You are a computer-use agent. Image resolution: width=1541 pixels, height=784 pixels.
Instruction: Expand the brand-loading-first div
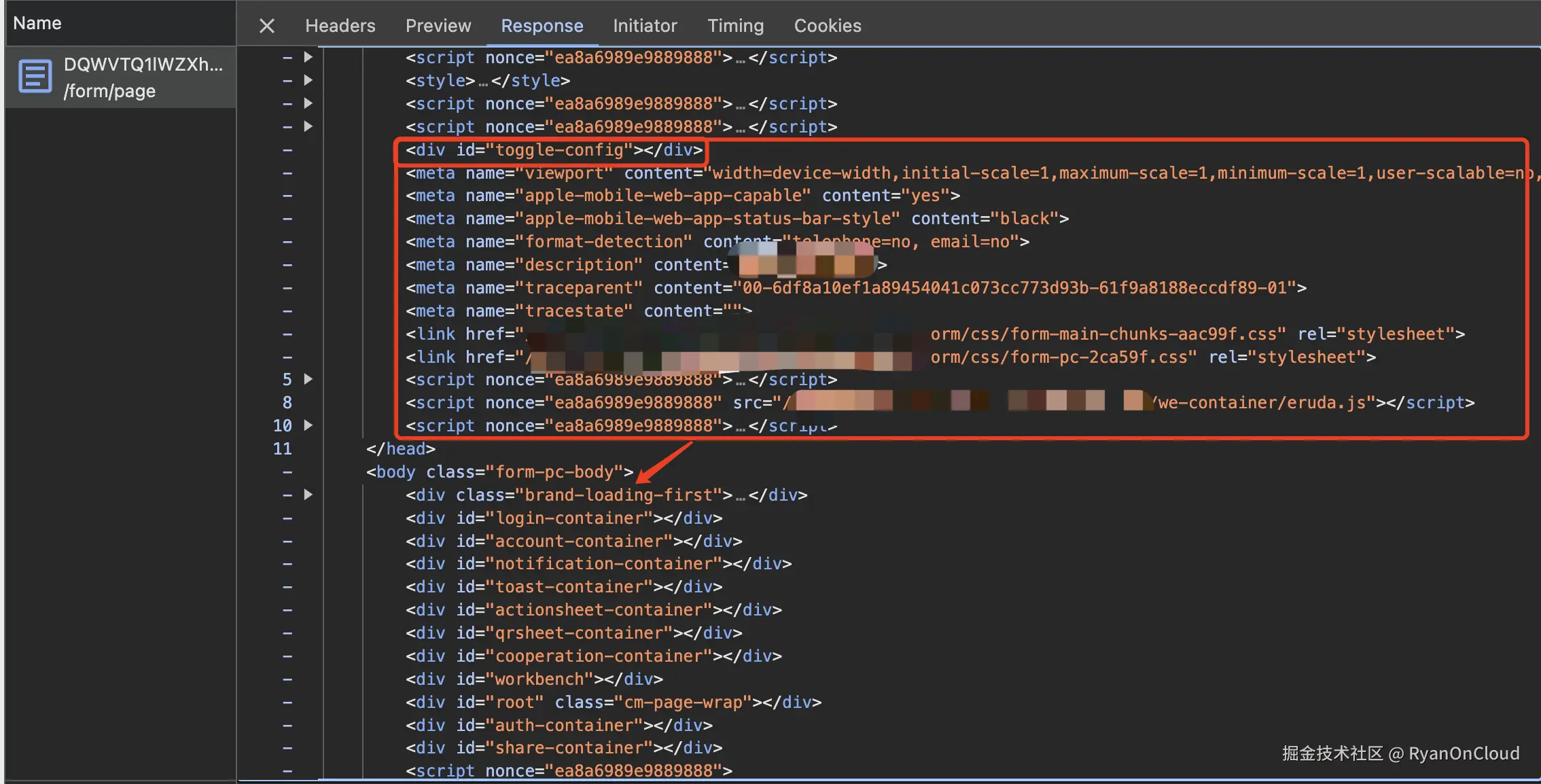[308, 495]
